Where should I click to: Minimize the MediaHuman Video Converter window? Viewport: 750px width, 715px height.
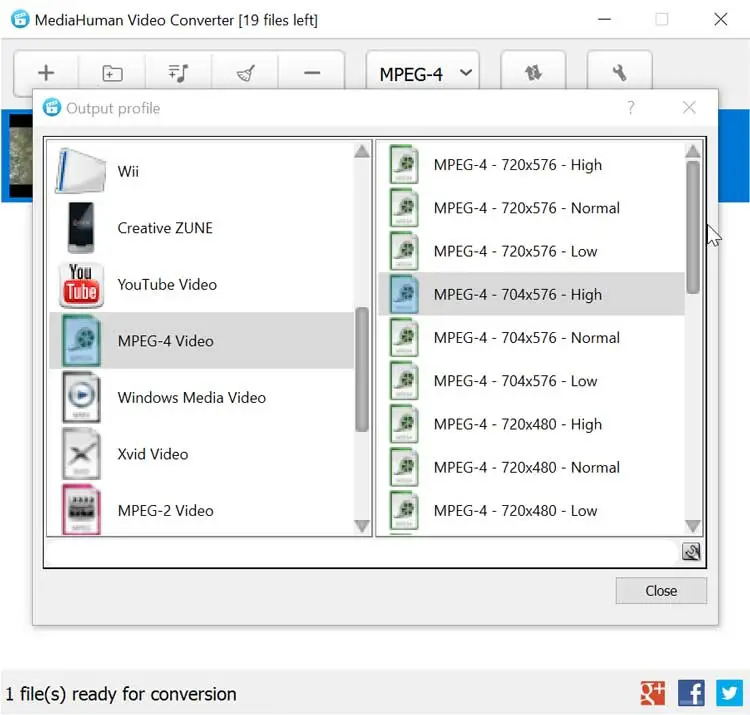[605, 20]
